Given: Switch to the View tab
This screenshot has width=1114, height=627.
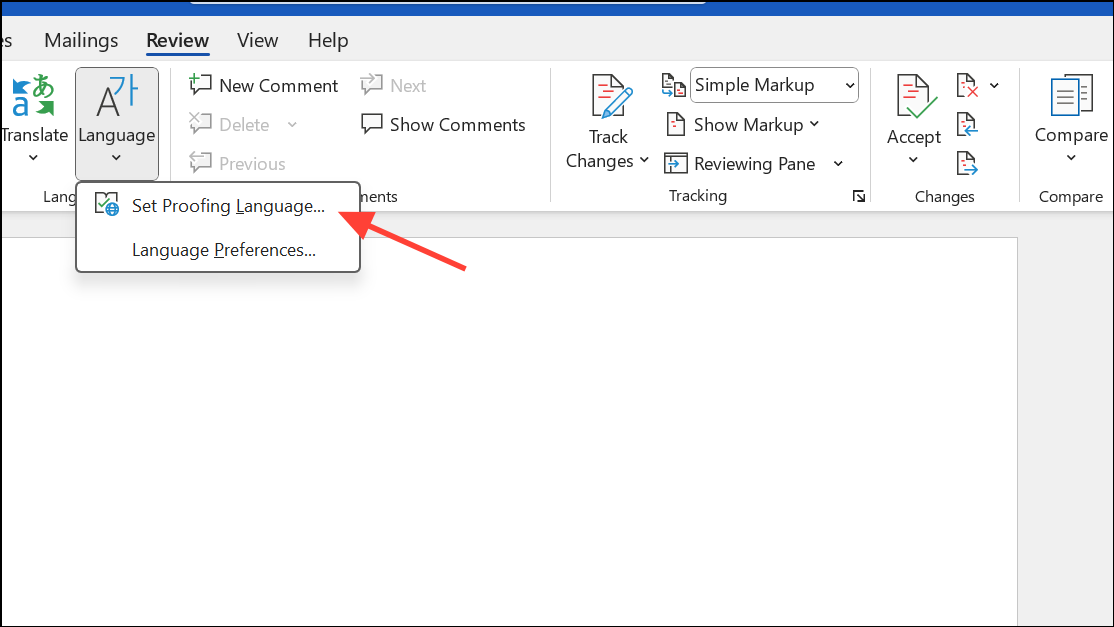Looking at the screenshot, I should 257,40.
